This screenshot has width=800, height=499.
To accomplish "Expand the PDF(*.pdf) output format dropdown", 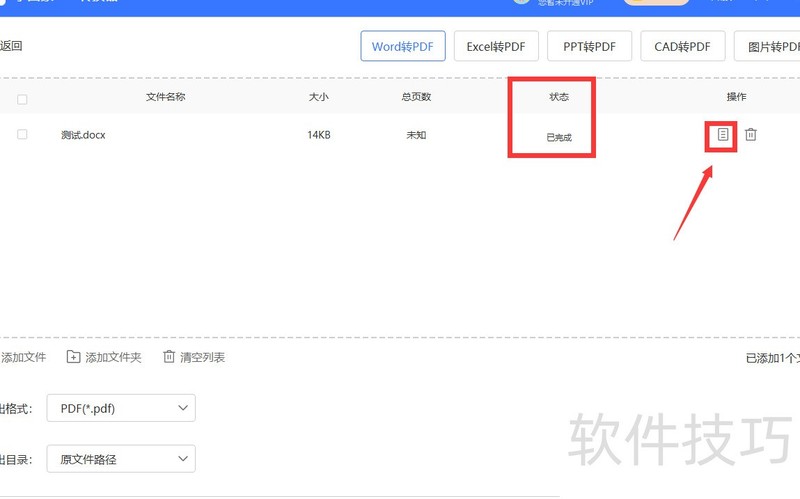I will (121, 408).
